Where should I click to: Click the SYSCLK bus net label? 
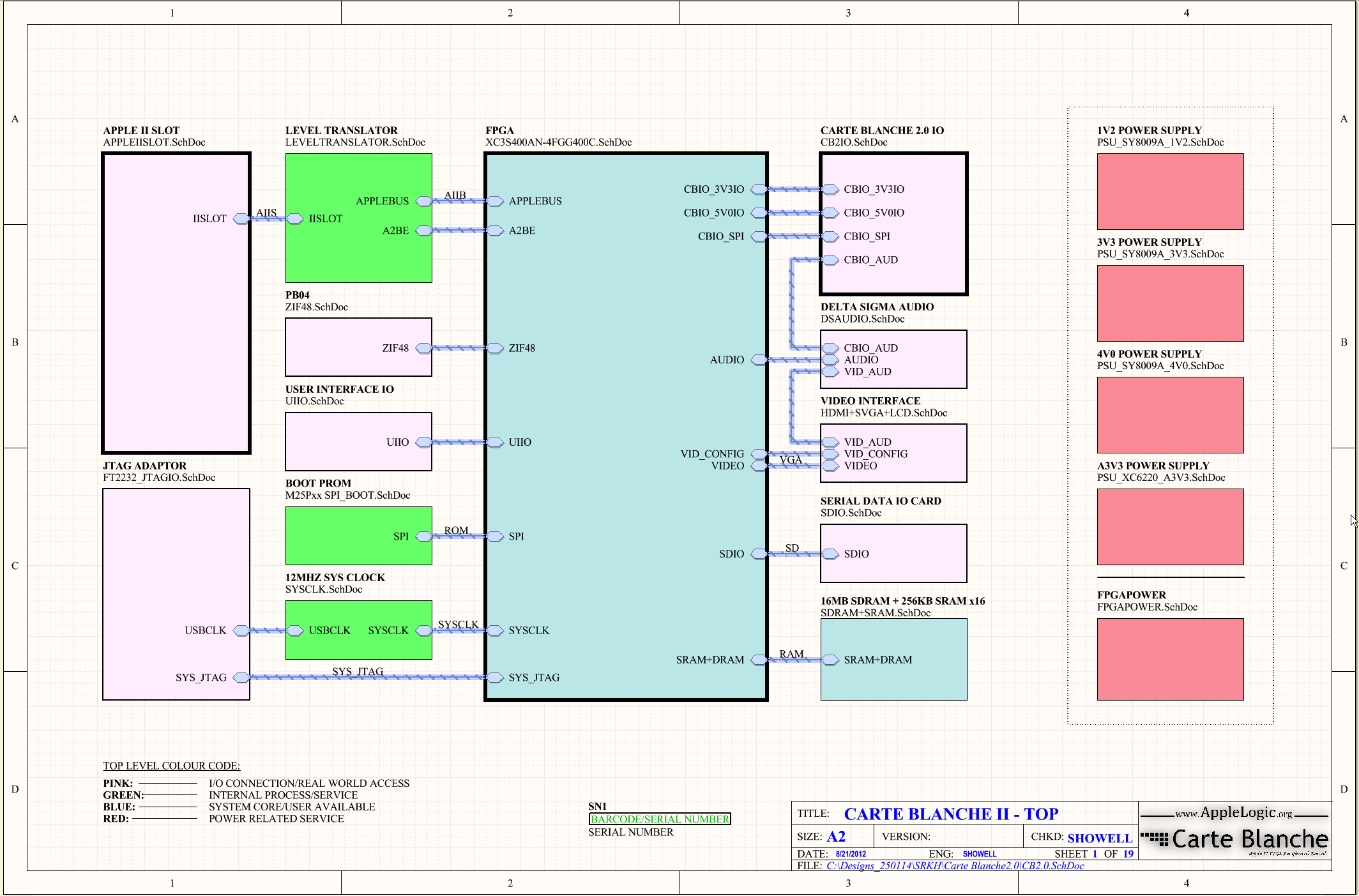coord(458,625)
